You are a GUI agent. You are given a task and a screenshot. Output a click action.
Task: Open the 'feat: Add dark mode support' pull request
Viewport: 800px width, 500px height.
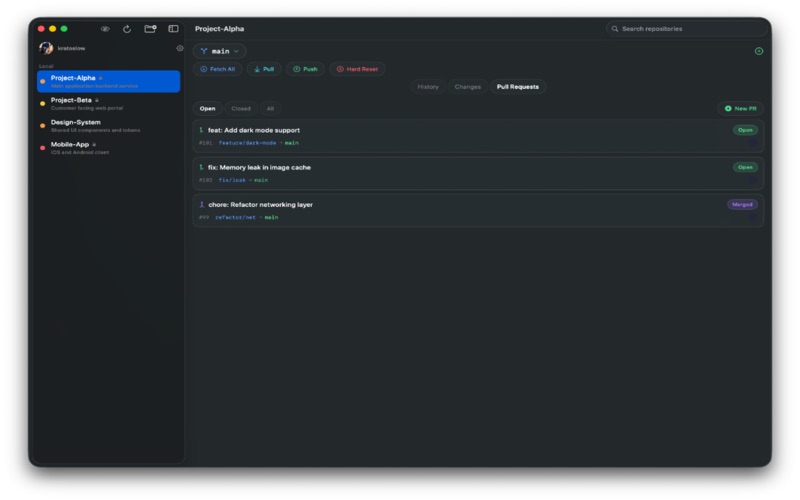[478, 136]
